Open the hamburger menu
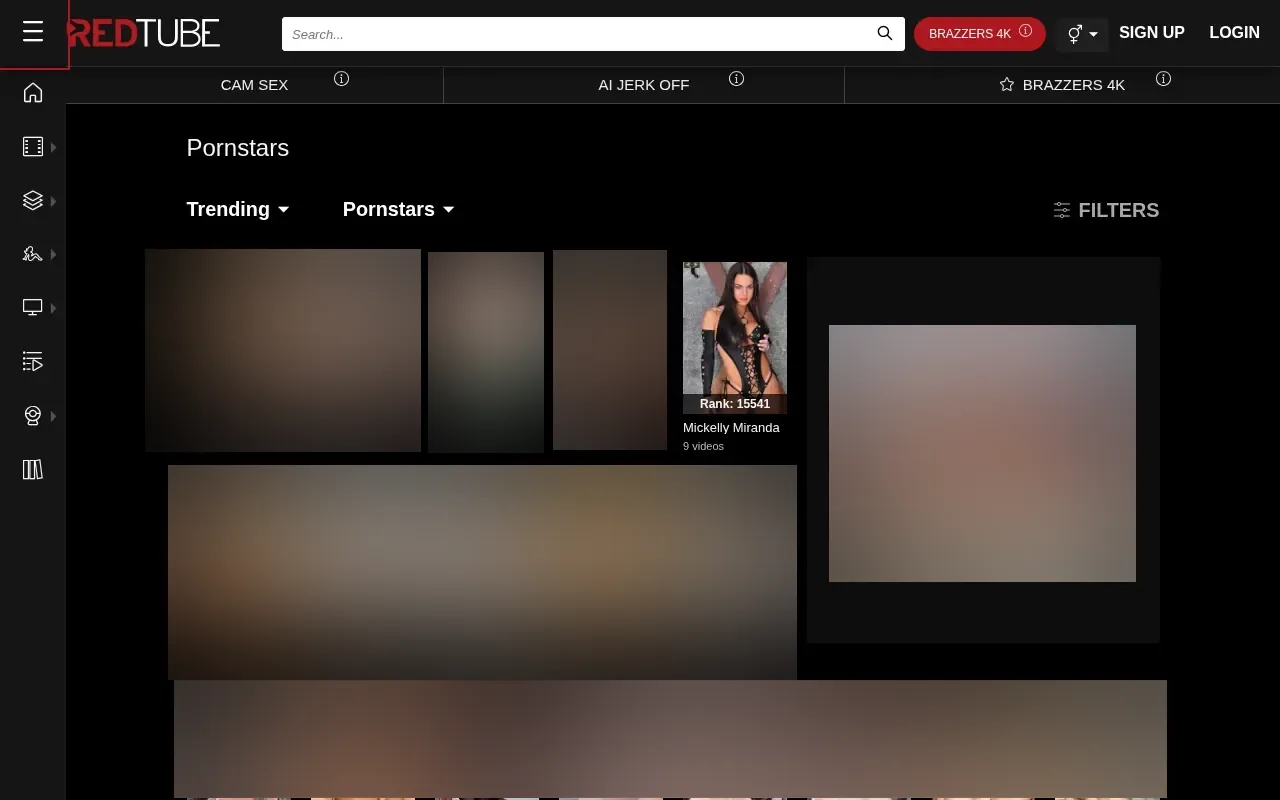Viewport: 1280px width, 800px height. (x=33, y=32)
